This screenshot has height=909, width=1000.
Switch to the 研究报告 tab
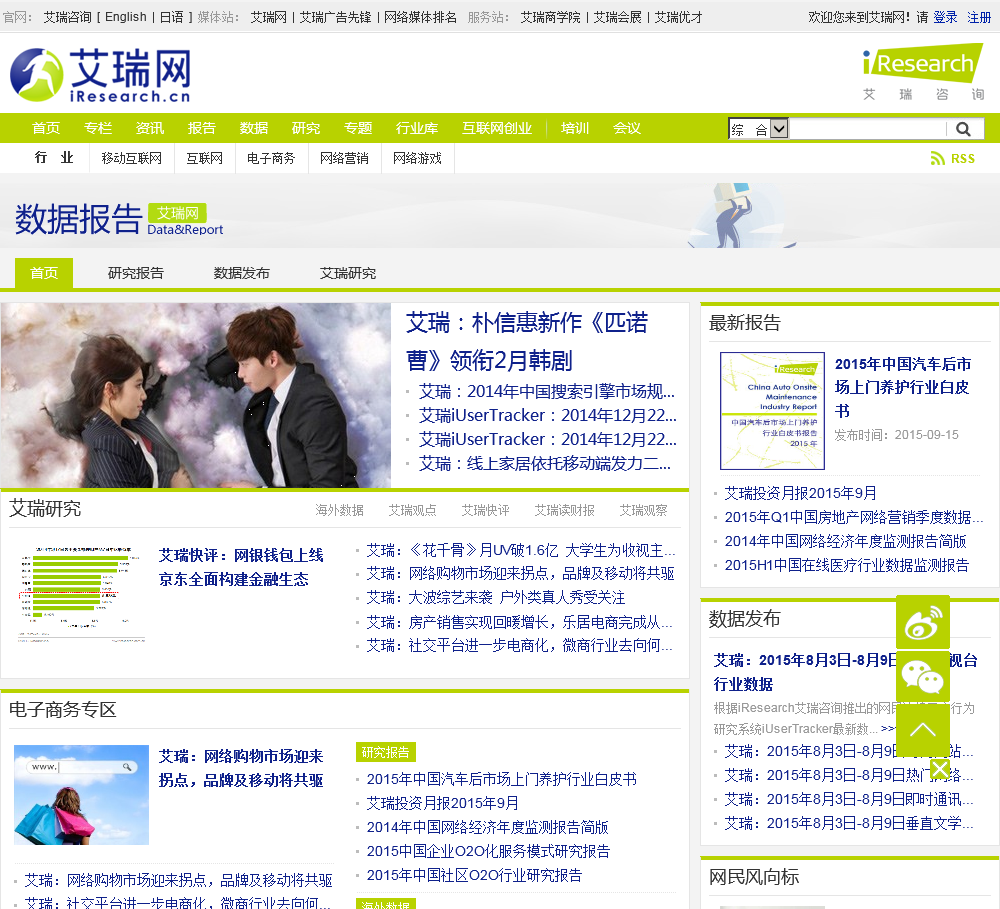(x=136, y=274)
